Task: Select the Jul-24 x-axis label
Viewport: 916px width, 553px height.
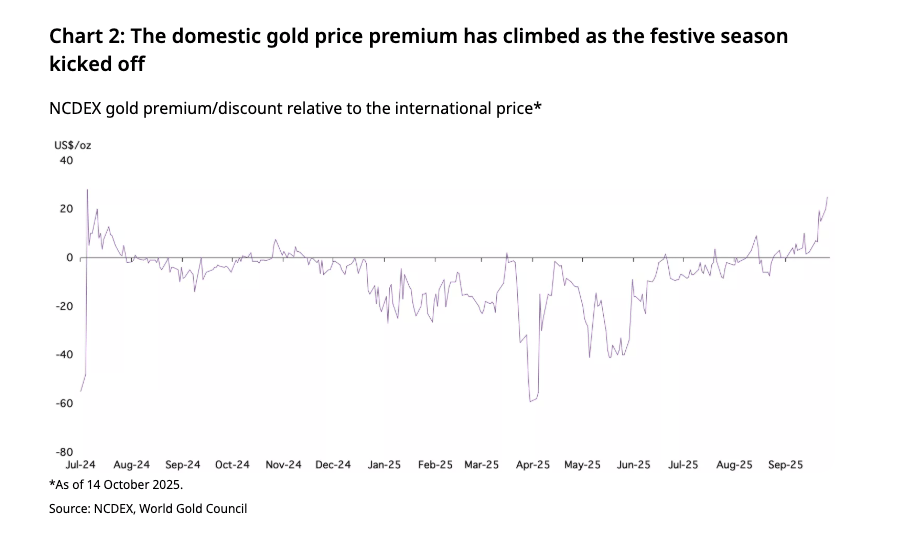Action: 79,465
